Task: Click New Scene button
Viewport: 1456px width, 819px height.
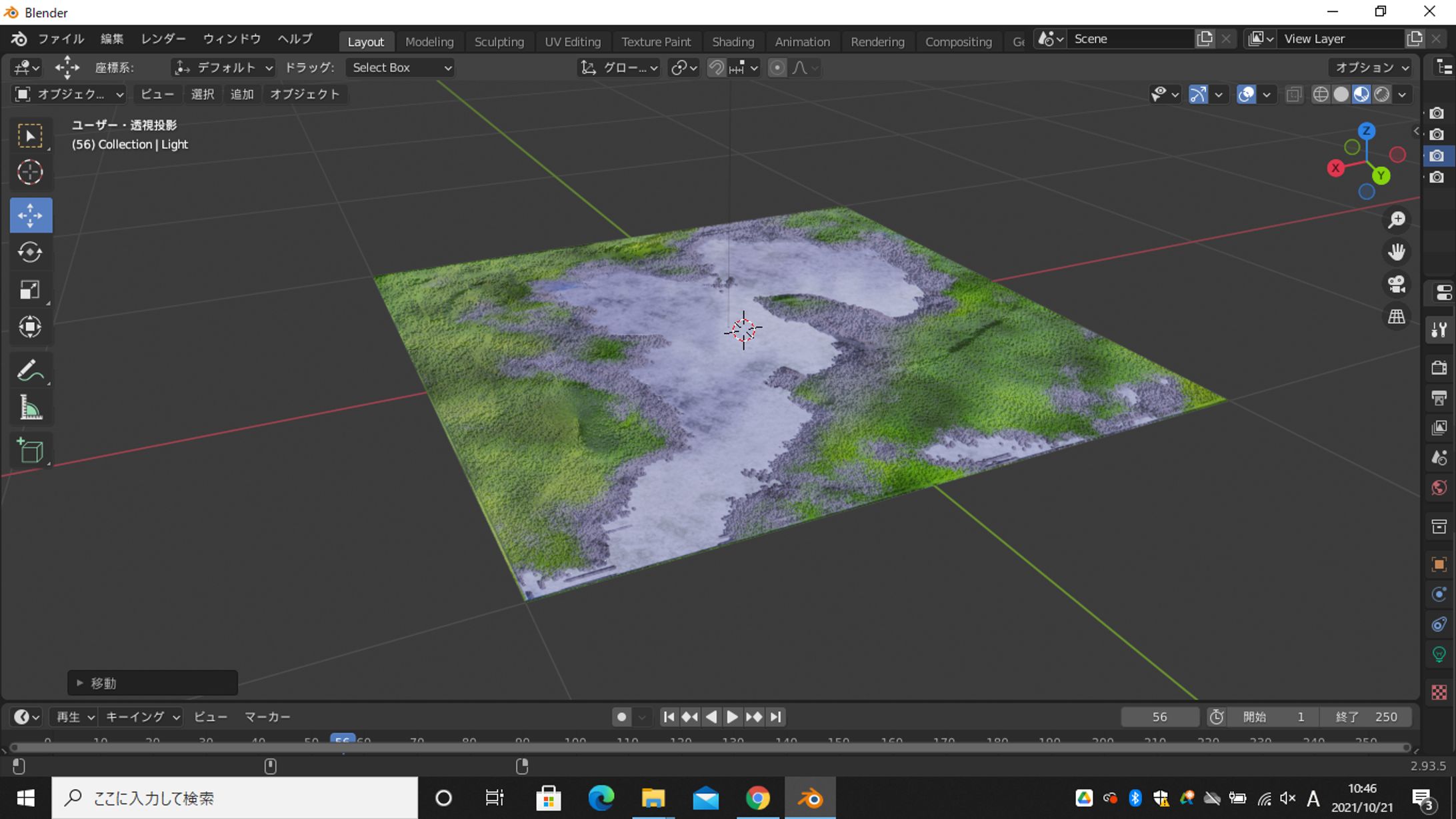Action: click(1205, 39)
